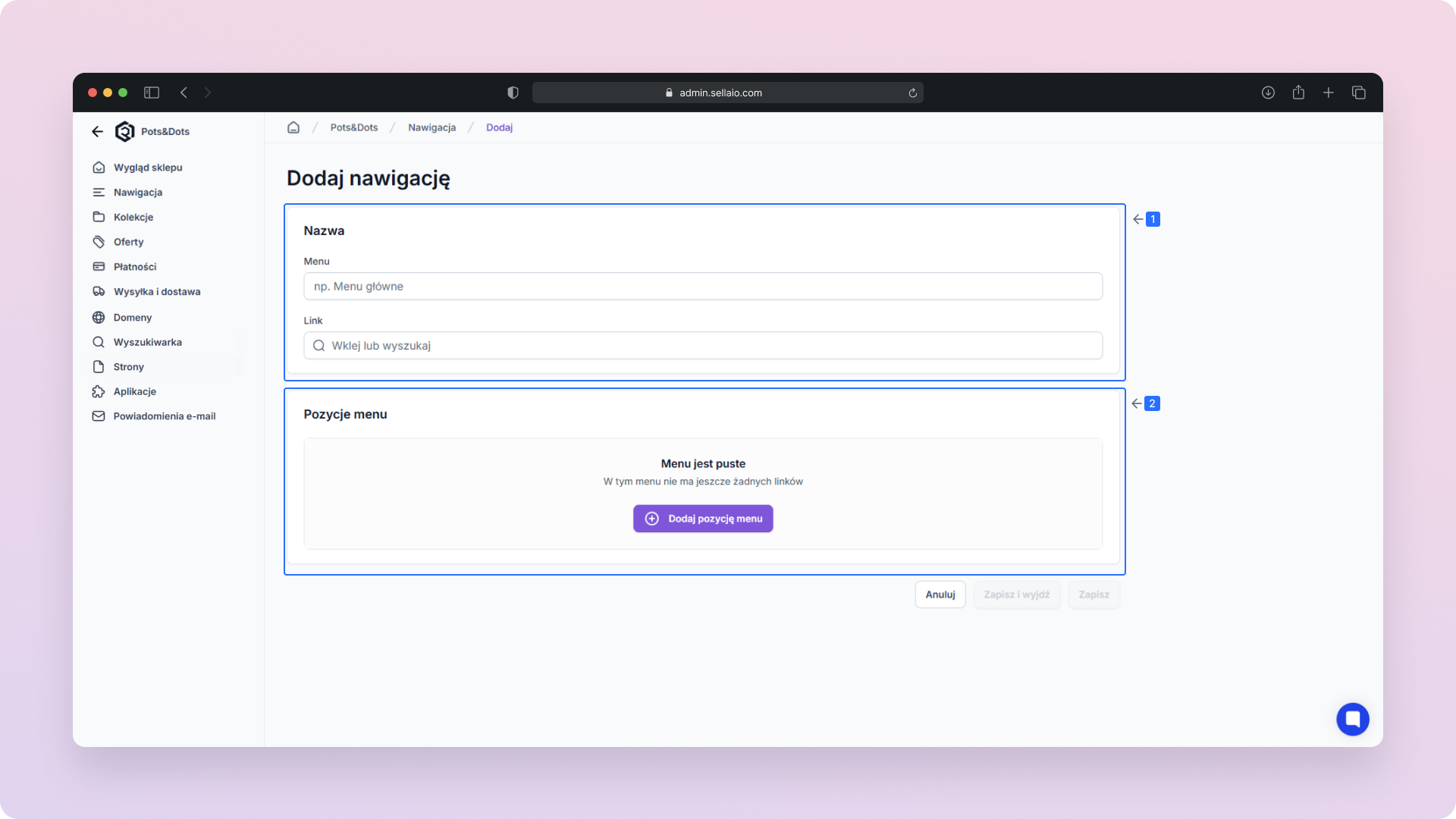Viewport: 1456px width, 819px height.
Task: Open the Domeny sidebar item
Action: coord(133,318)
